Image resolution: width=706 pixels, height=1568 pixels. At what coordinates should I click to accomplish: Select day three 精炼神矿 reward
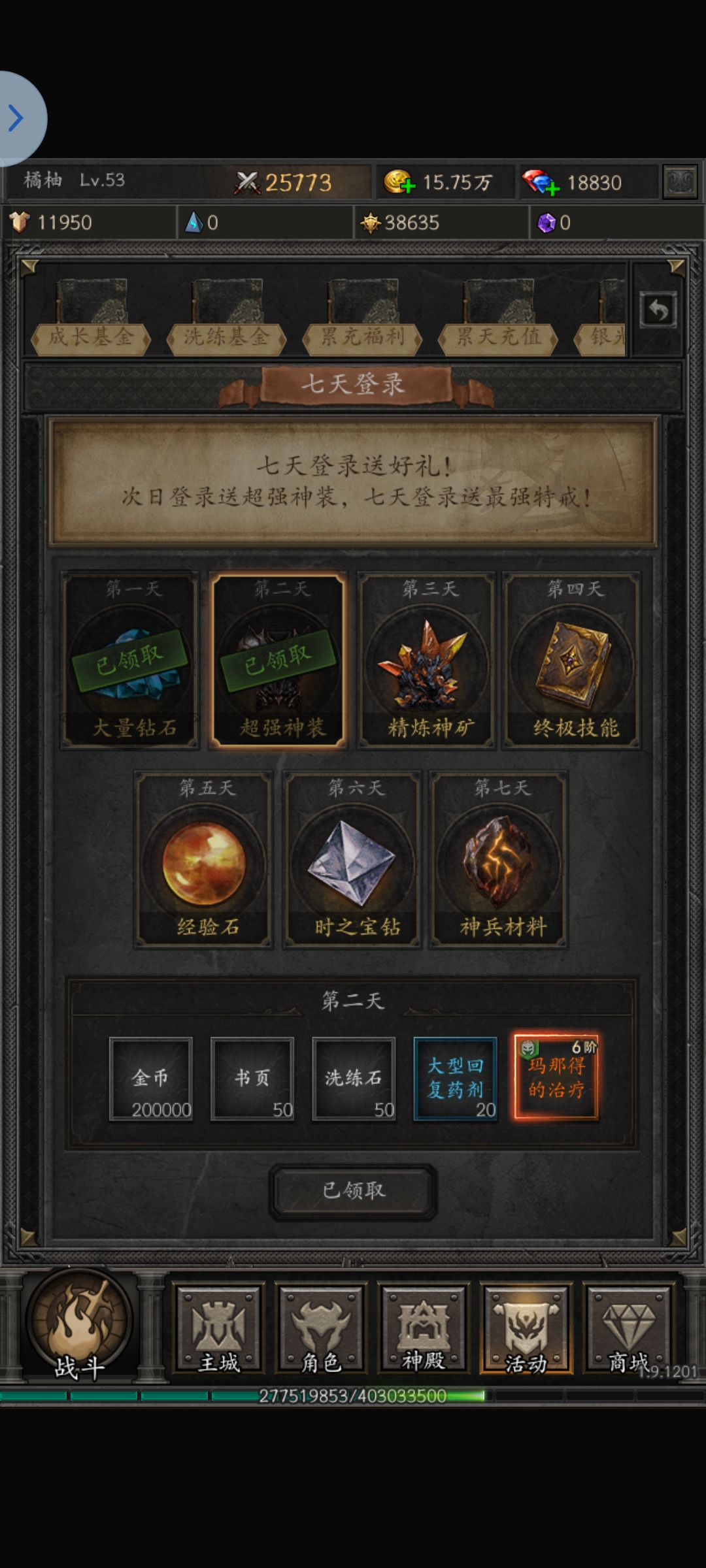427,660
